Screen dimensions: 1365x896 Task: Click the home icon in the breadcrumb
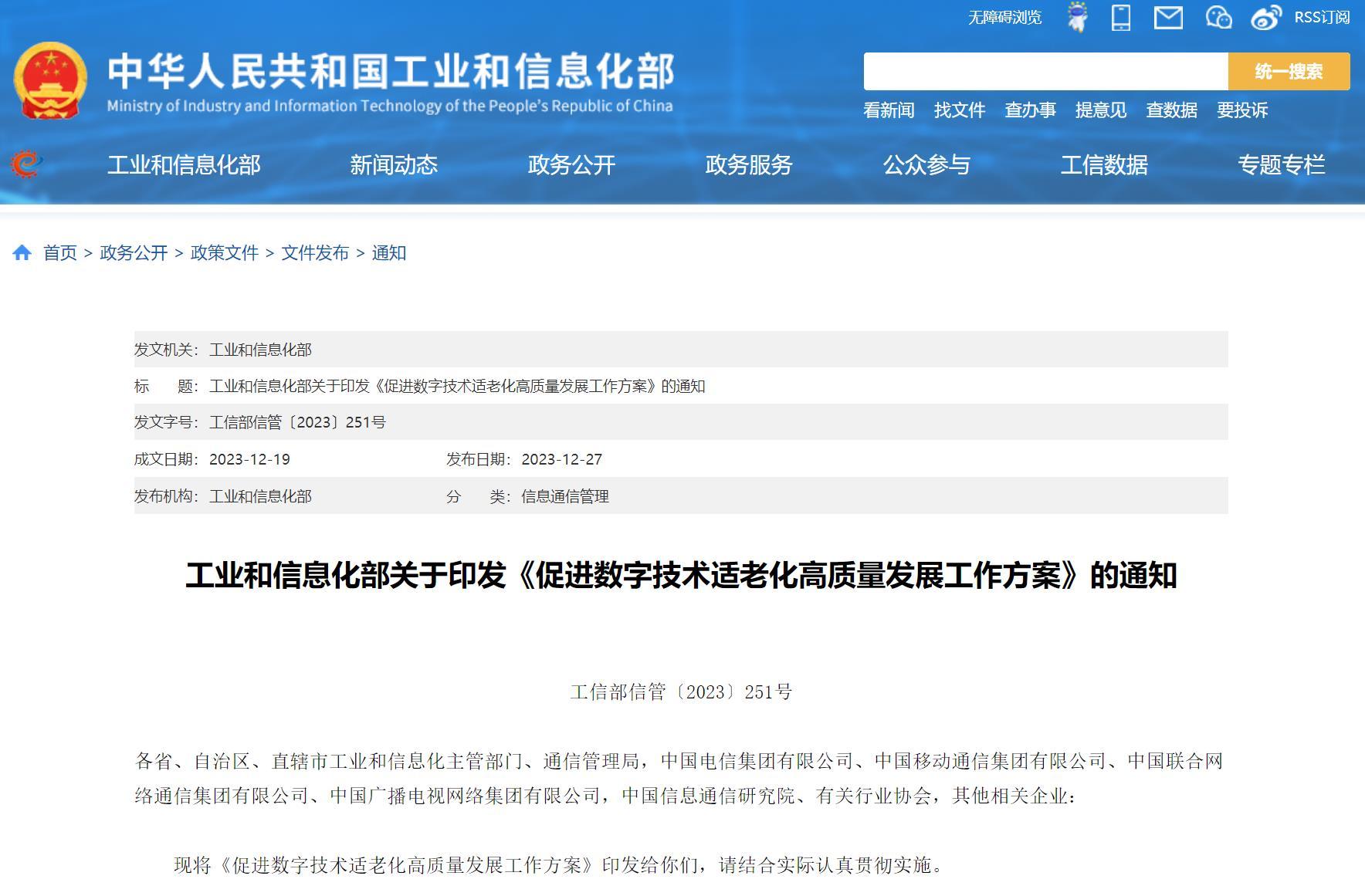click(x=23, y=252)
